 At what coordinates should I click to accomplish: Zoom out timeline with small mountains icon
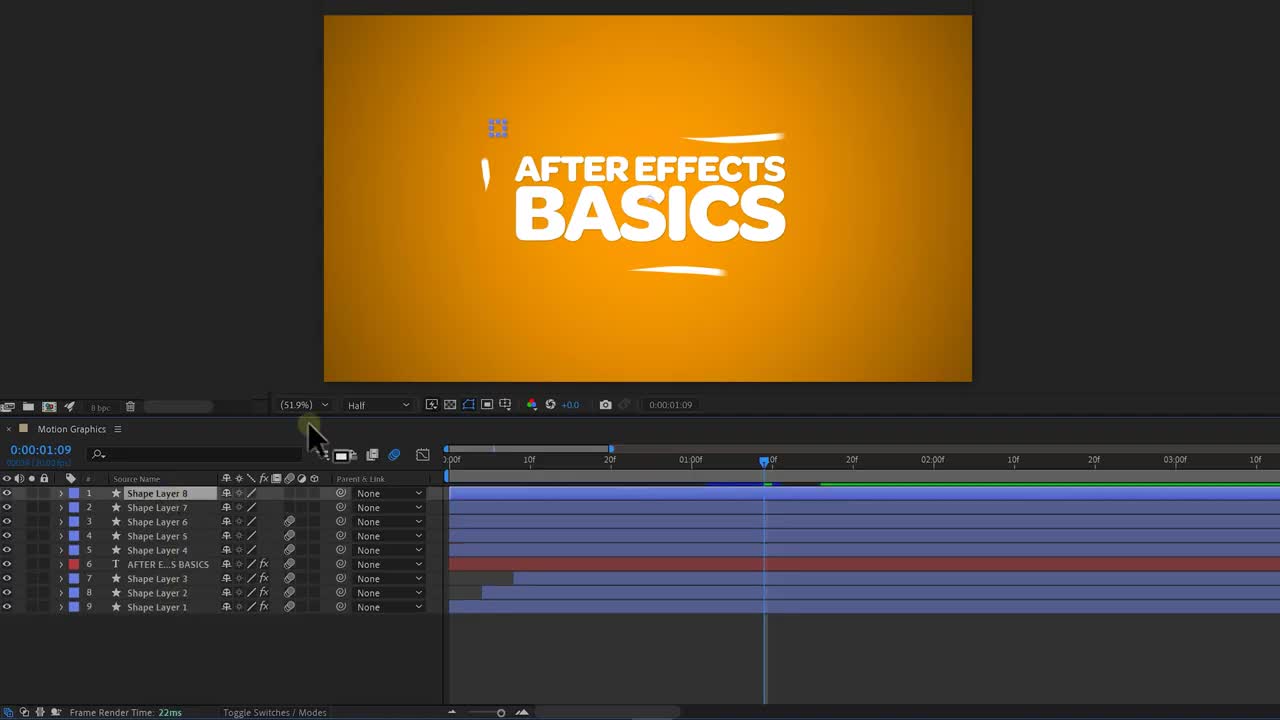coord(452,713)
